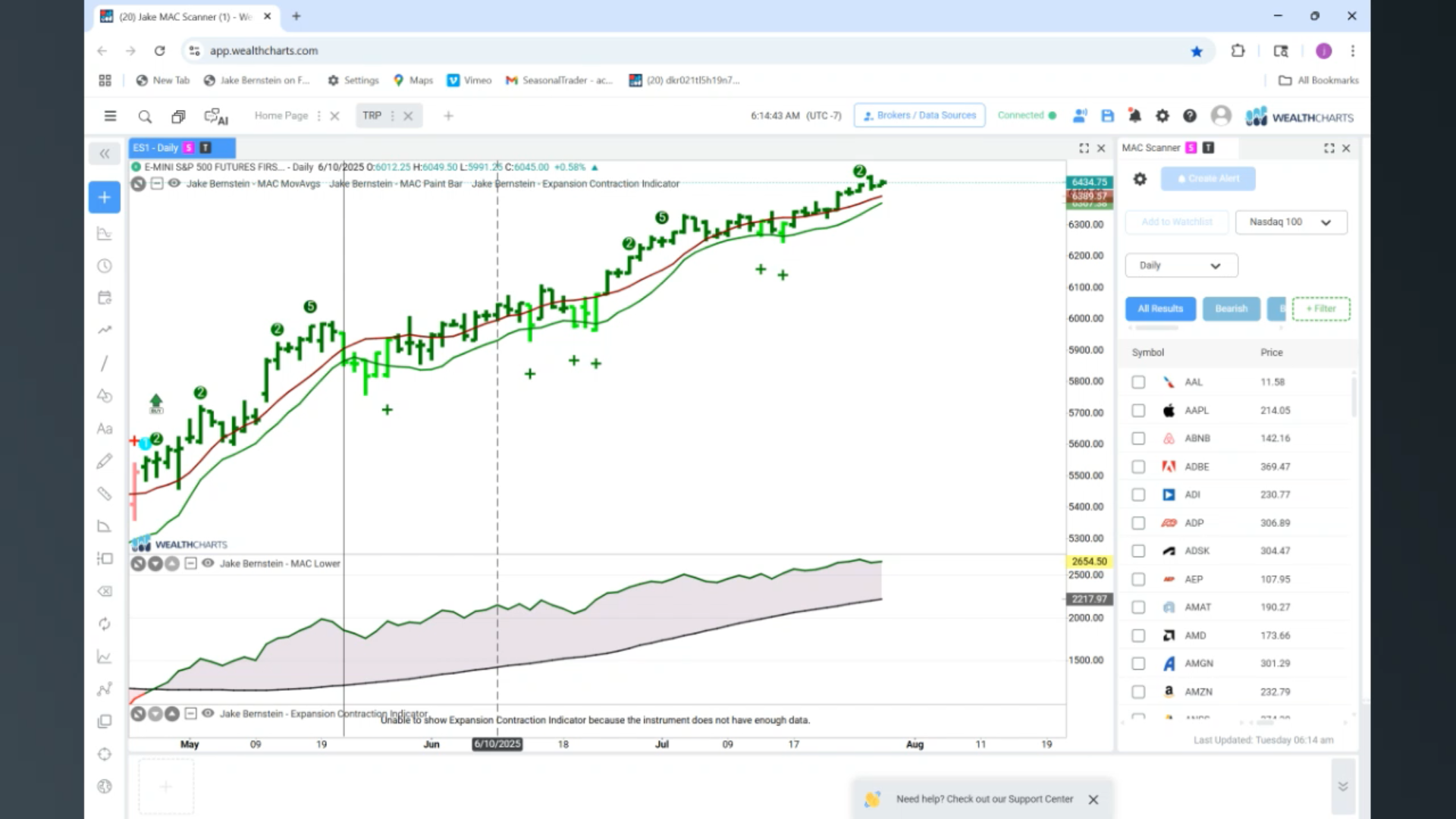Tick the ABNB checkbox

(x=1138, y=438)
